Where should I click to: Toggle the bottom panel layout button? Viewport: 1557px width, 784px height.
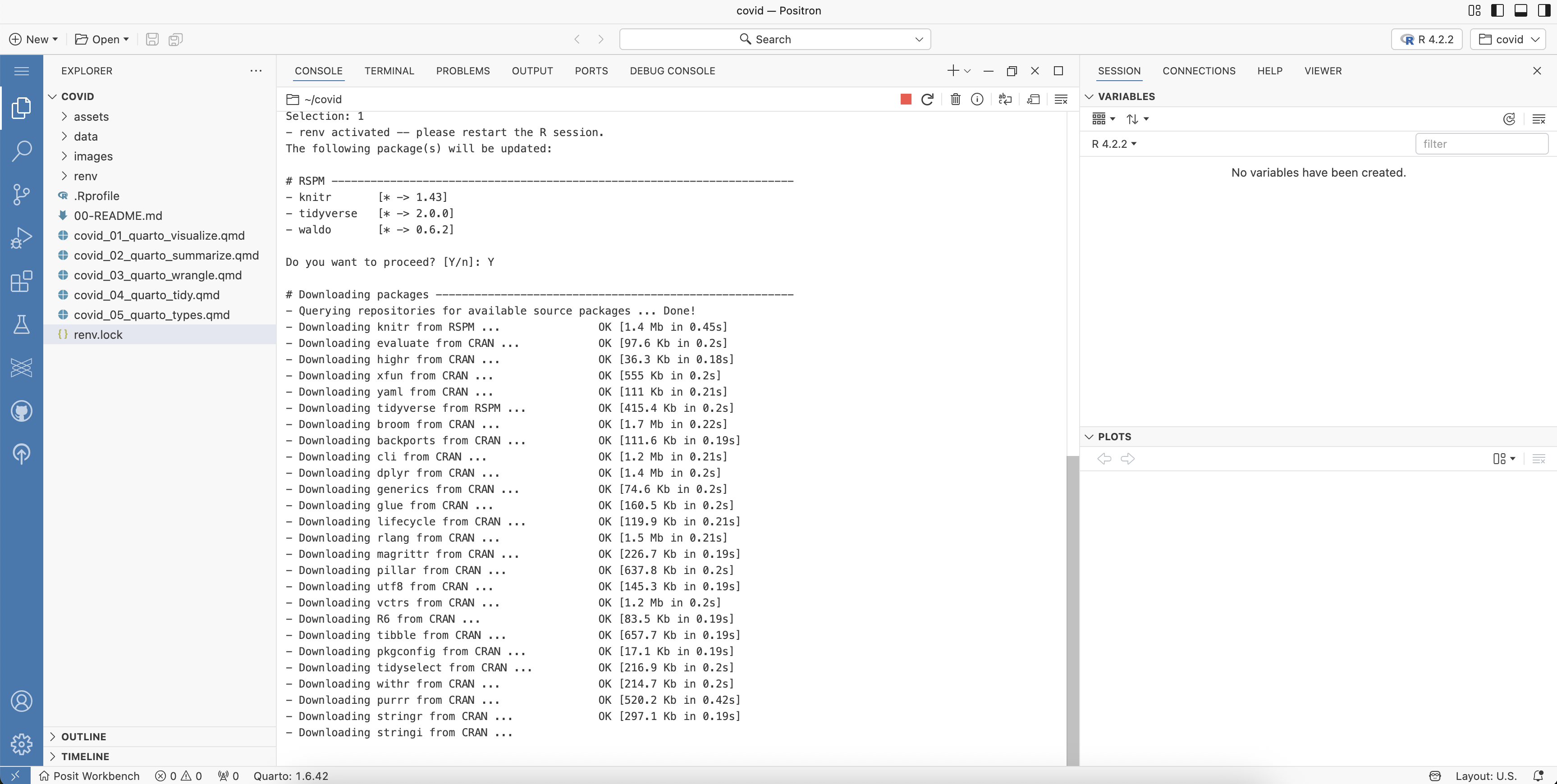(1521, 10)
